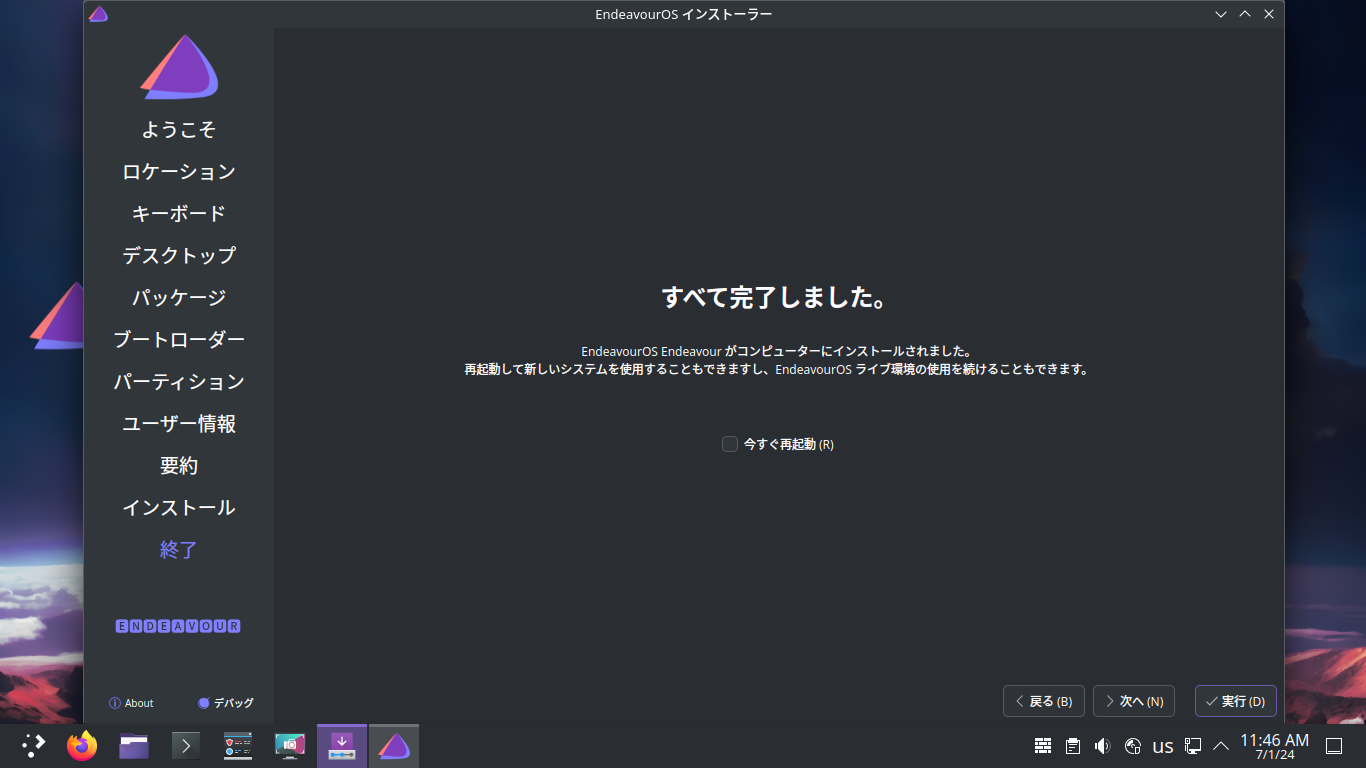Select the パーティション step in sidebar
Screen dimensions: 1366x768
tap(179, 382)
